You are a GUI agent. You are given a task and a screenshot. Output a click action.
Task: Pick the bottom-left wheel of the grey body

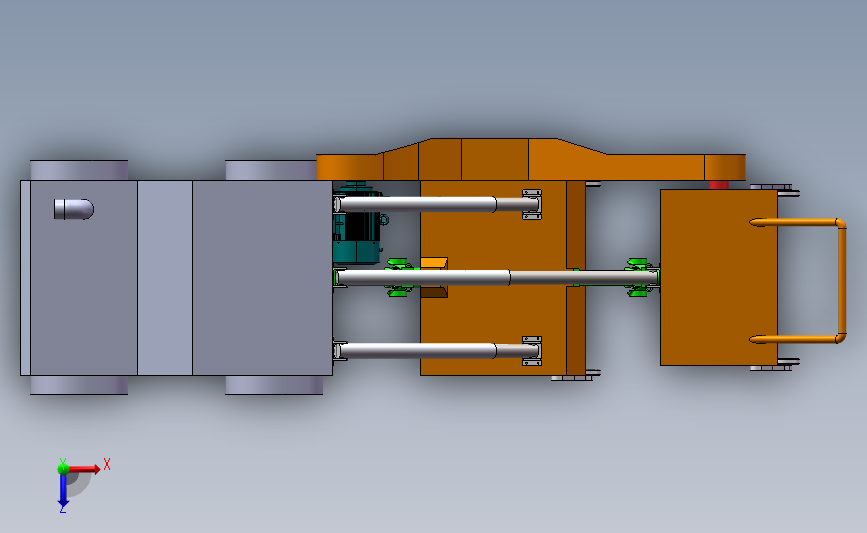[79, 385]
